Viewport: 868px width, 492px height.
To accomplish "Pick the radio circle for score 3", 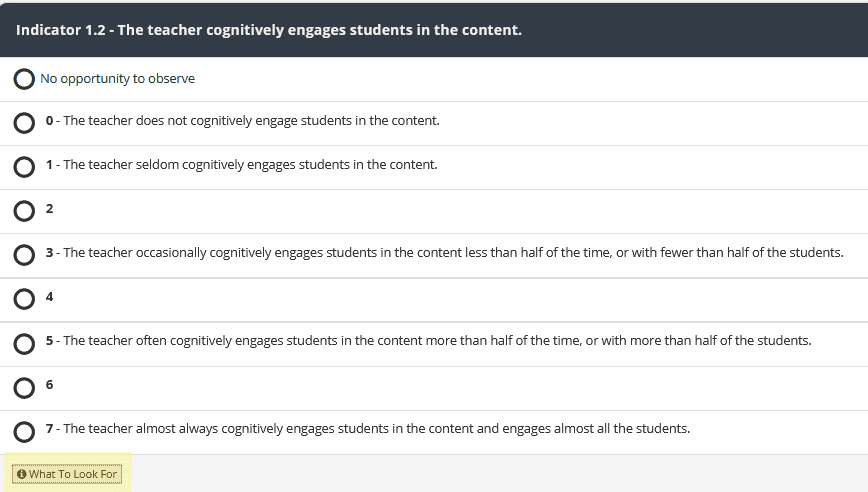I will (x=24, y=255).
